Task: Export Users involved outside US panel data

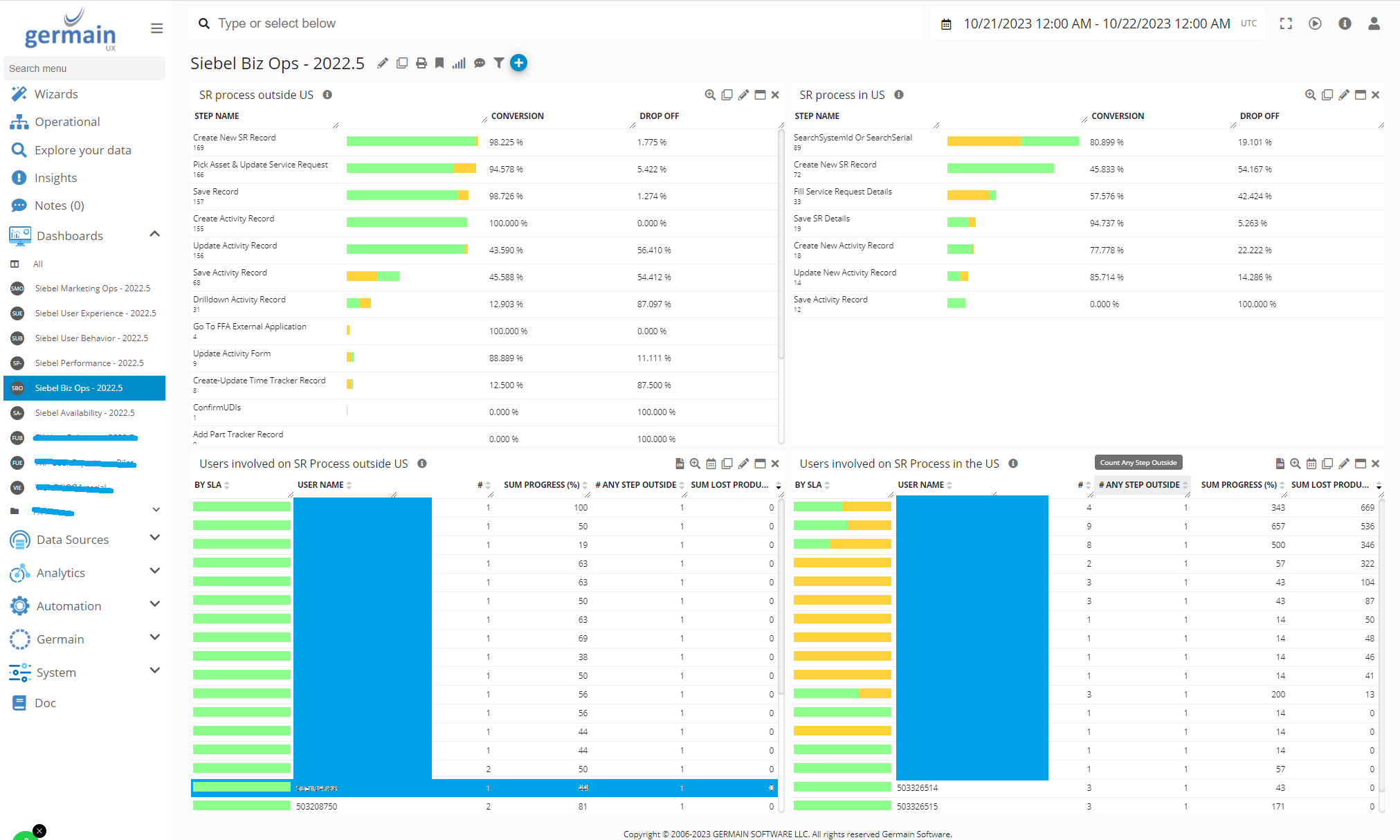Action: (x=680, y=464)
